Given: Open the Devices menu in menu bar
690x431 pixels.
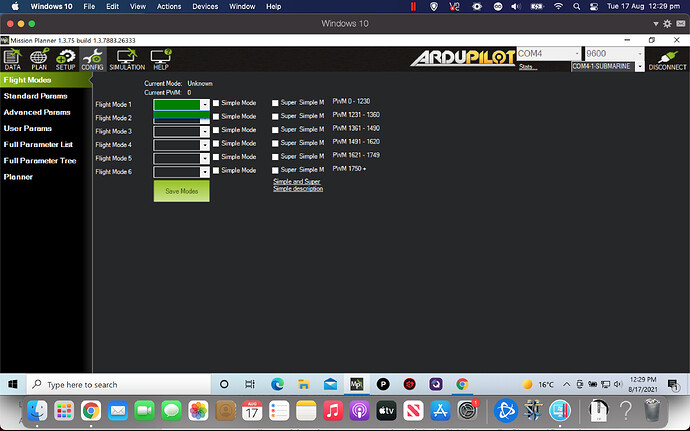Looking at the screenshot, I should [x=204, y=7].
